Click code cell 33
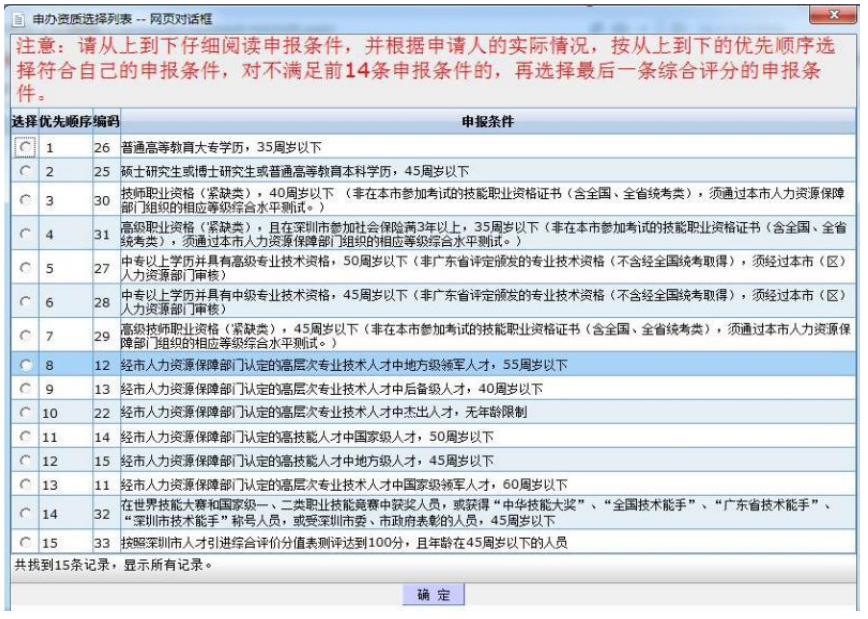The width and height of the screenshot is (868, 619). coord(102,543)
